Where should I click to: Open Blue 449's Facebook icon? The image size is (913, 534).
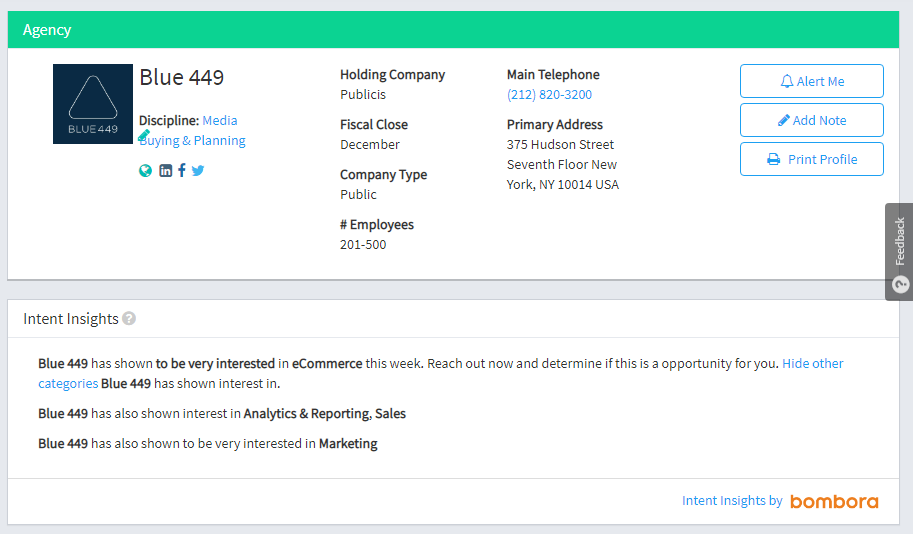(182, 170)
